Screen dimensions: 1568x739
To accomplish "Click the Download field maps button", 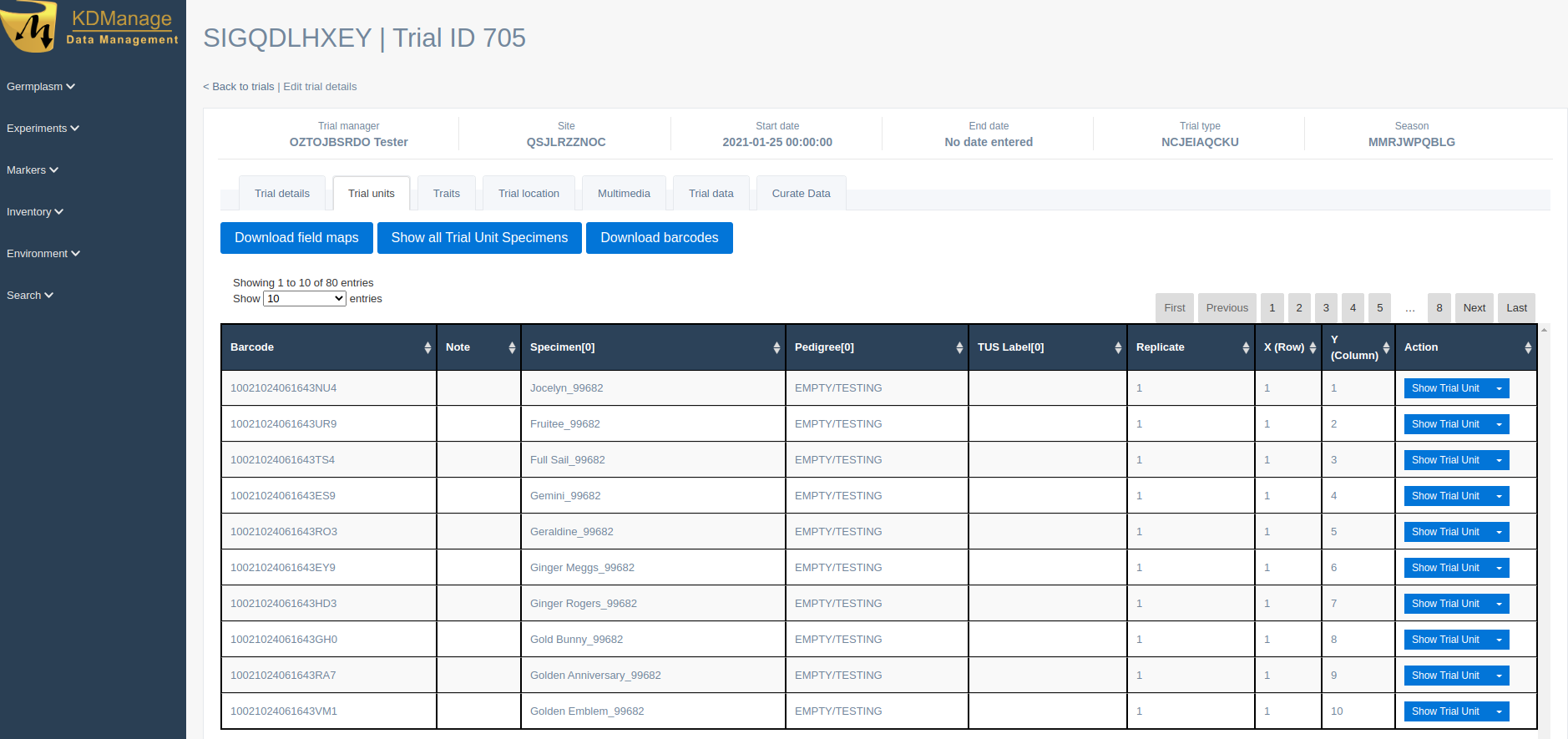I will 296,238.
